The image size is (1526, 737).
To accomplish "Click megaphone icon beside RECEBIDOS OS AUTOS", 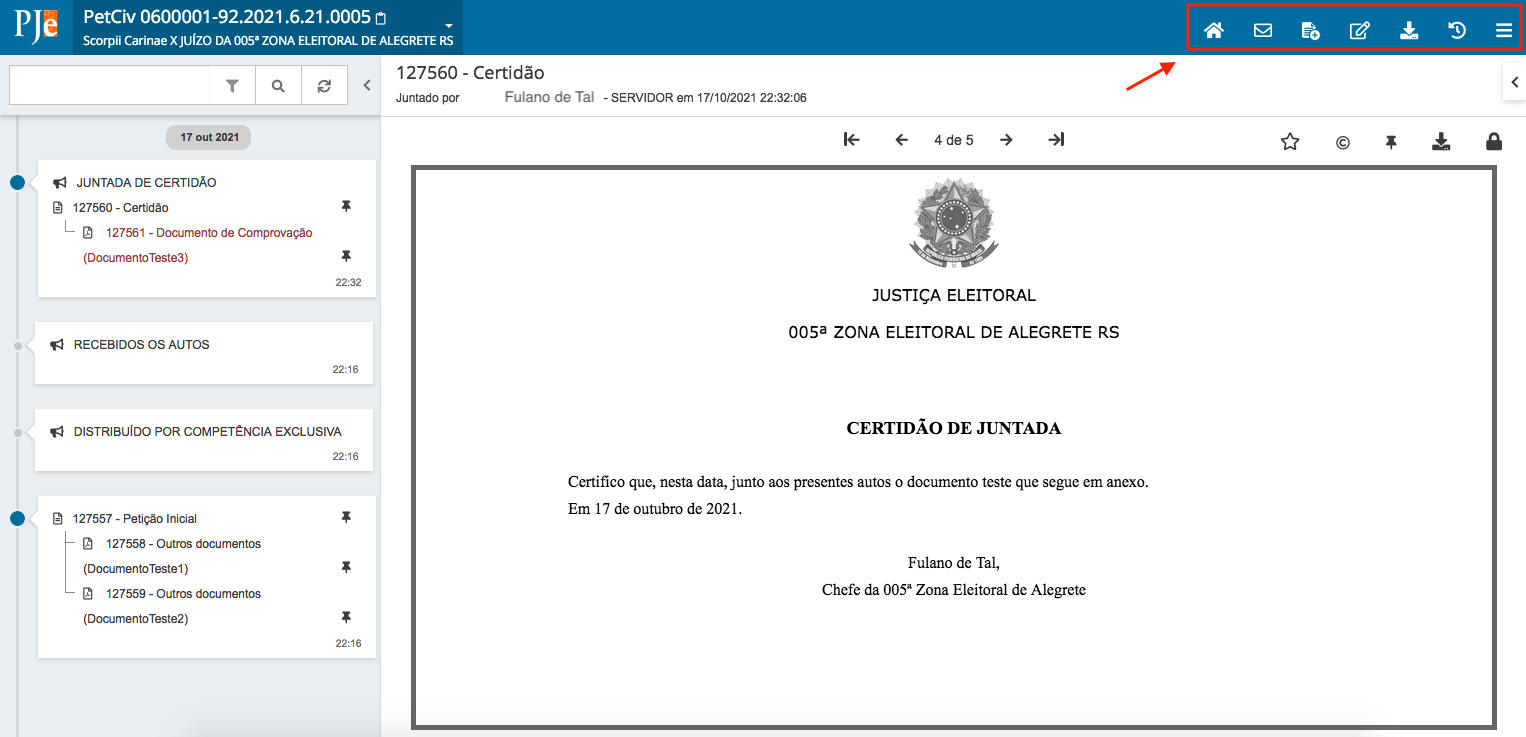I will tap(57, 345).
